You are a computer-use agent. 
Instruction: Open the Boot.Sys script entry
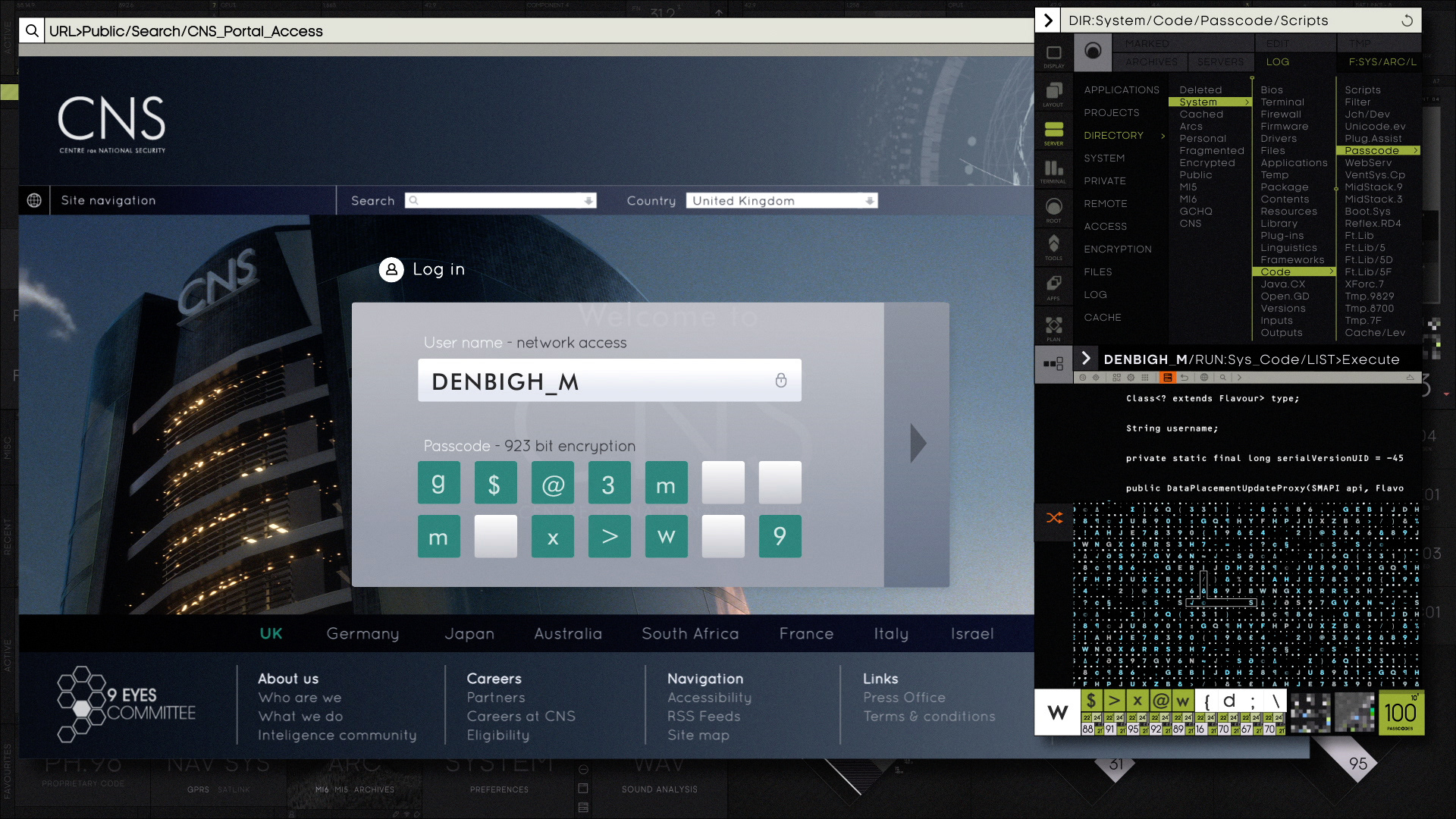point(1367,212)
